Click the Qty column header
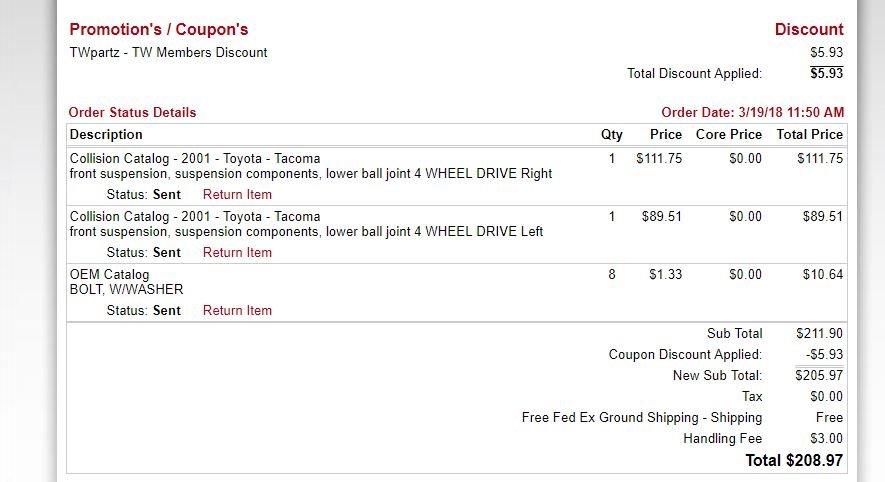The width and height of the screenshot is (885, 482). [x=611, y=134]
